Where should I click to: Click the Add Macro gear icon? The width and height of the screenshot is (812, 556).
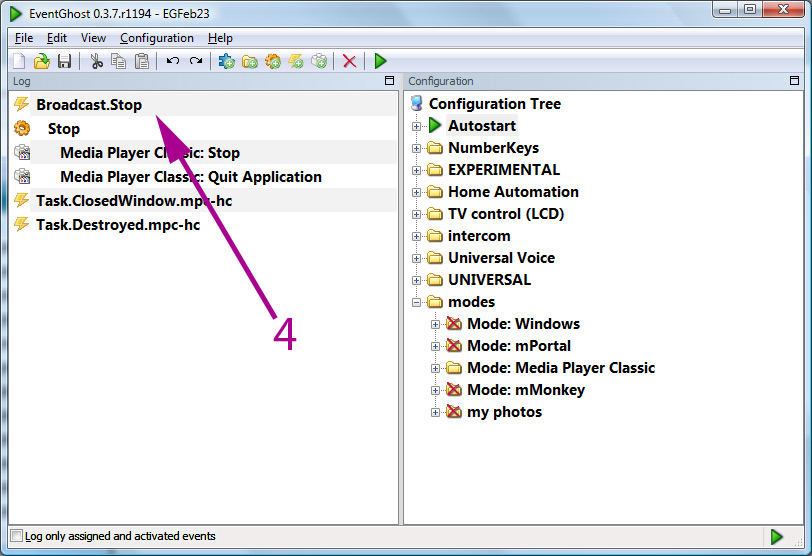click(x=273, y=61)
